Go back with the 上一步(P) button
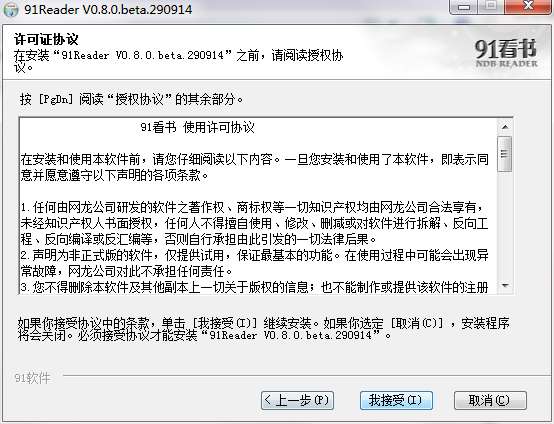 tap(297, 400)
